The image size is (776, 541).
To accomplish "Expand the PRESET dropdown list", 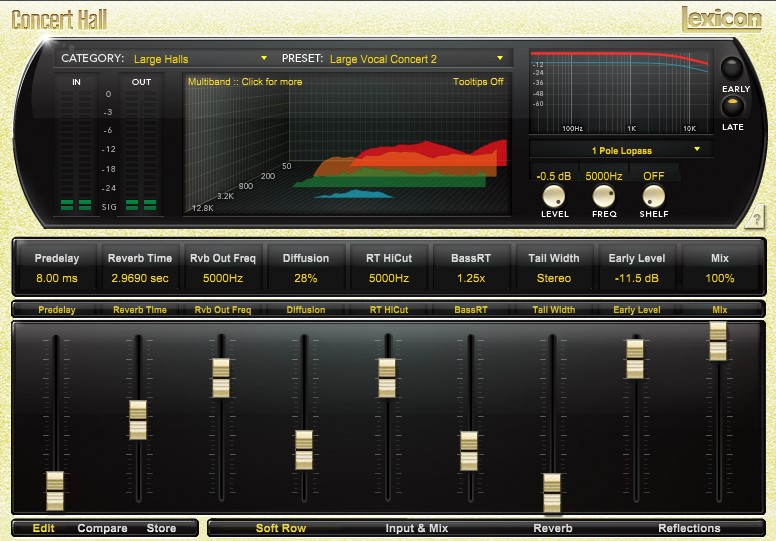I will click(415, 59).
